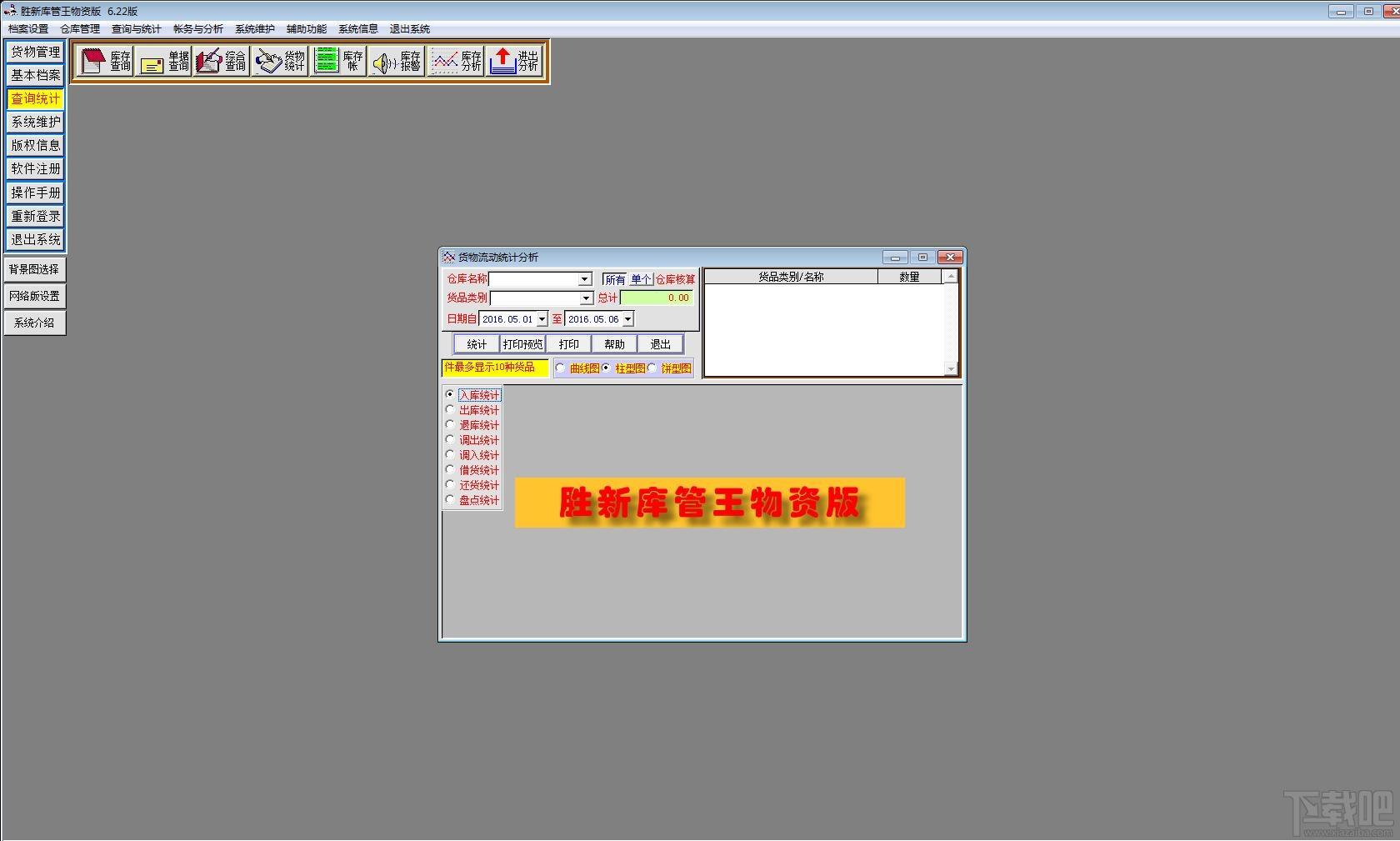Select the 调入统计 radio option
This screenshot has height=841, width=1400.
click(472, 455)
